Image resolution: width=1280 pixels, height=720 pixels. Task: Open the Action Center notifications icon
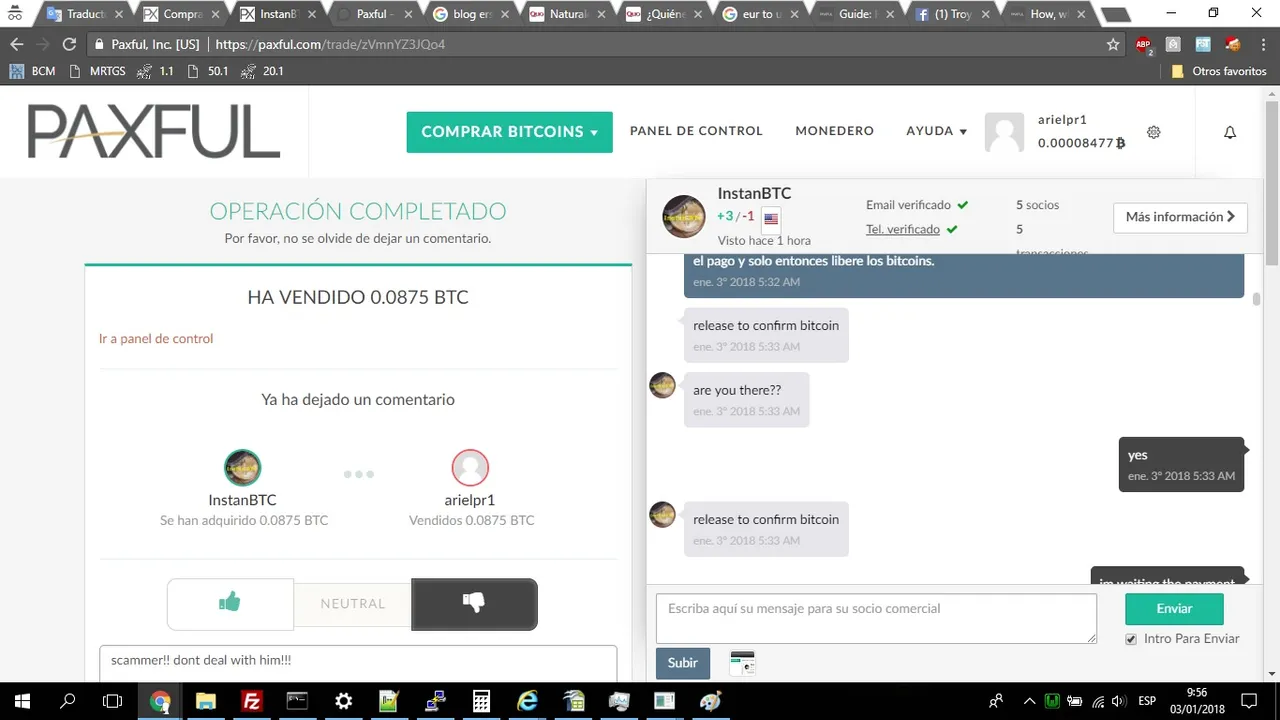(1248, 701)
